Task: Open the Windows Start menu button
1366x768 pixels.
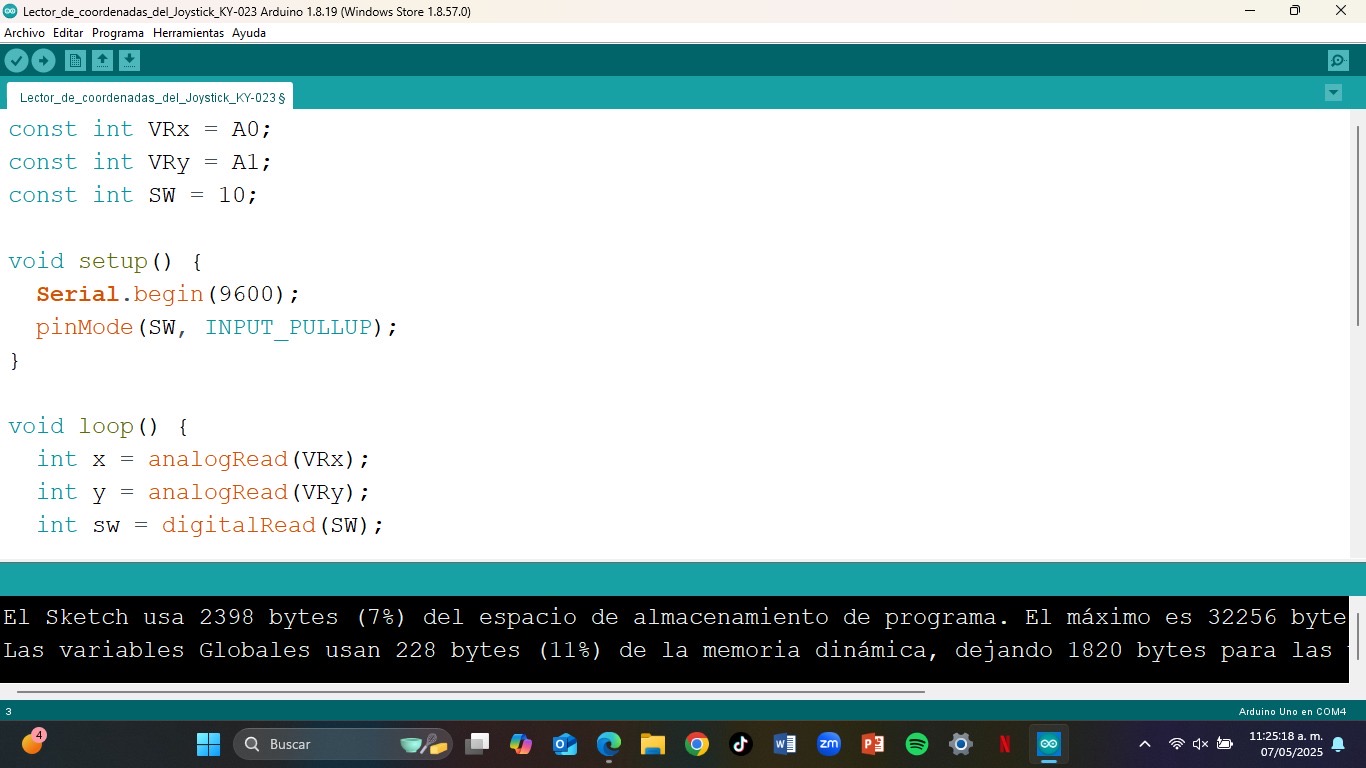Action: coord(208,744)
